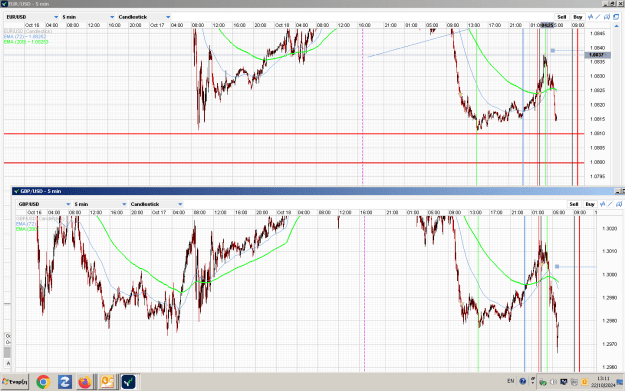Click Buy button on GBP/USD chart
This screenshot has height=391, width=625.
[x=590, y=204]
